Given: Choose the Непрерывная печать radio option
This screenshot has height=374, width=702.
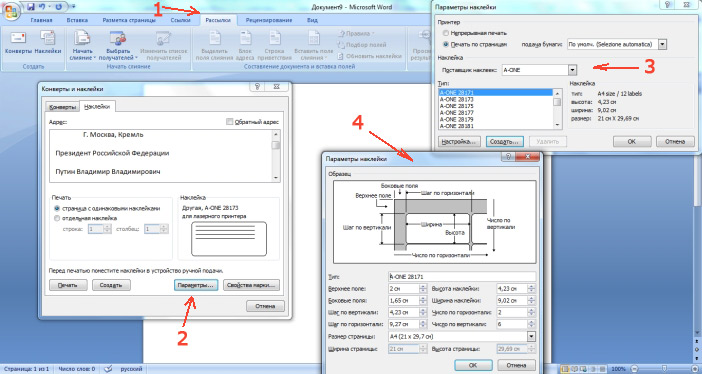Looking at the screenshot, I should coord(445,33).
